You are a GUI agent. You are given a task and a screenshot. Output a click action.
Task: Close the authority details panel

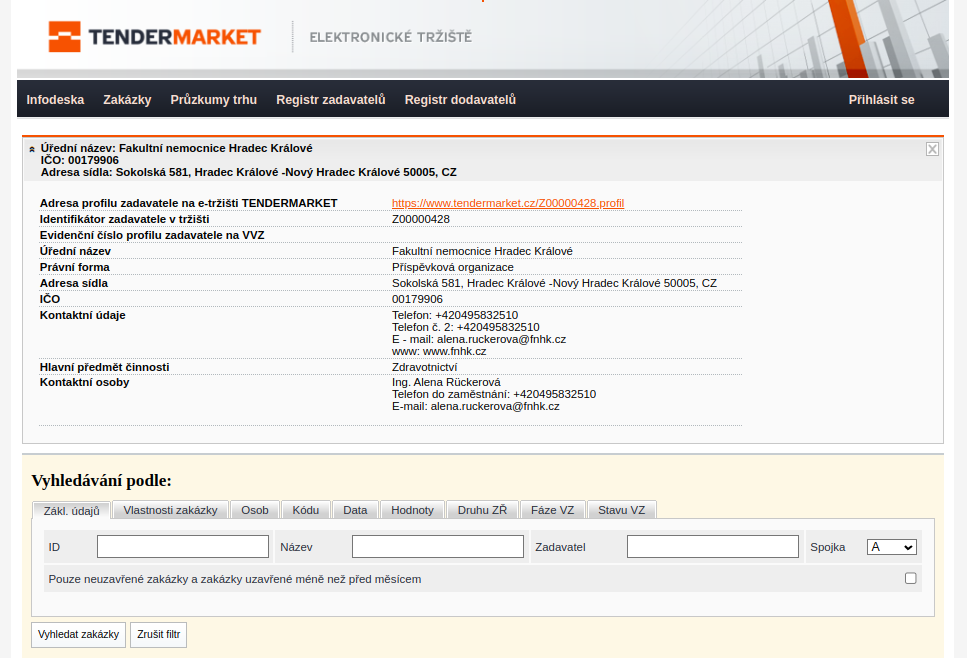932,149
